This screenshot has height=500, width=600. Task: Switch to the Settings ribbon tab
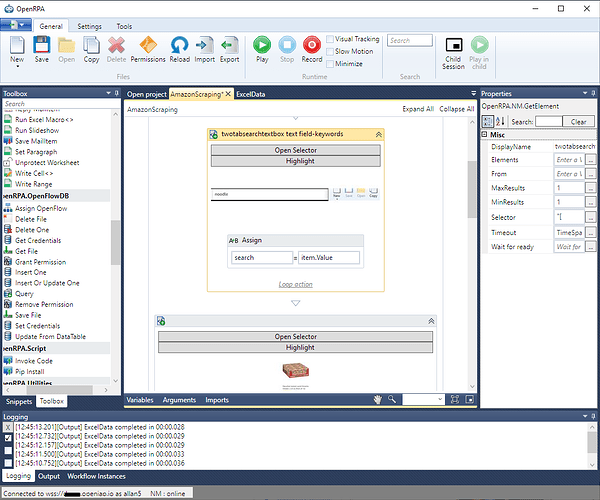click(90, 26)
